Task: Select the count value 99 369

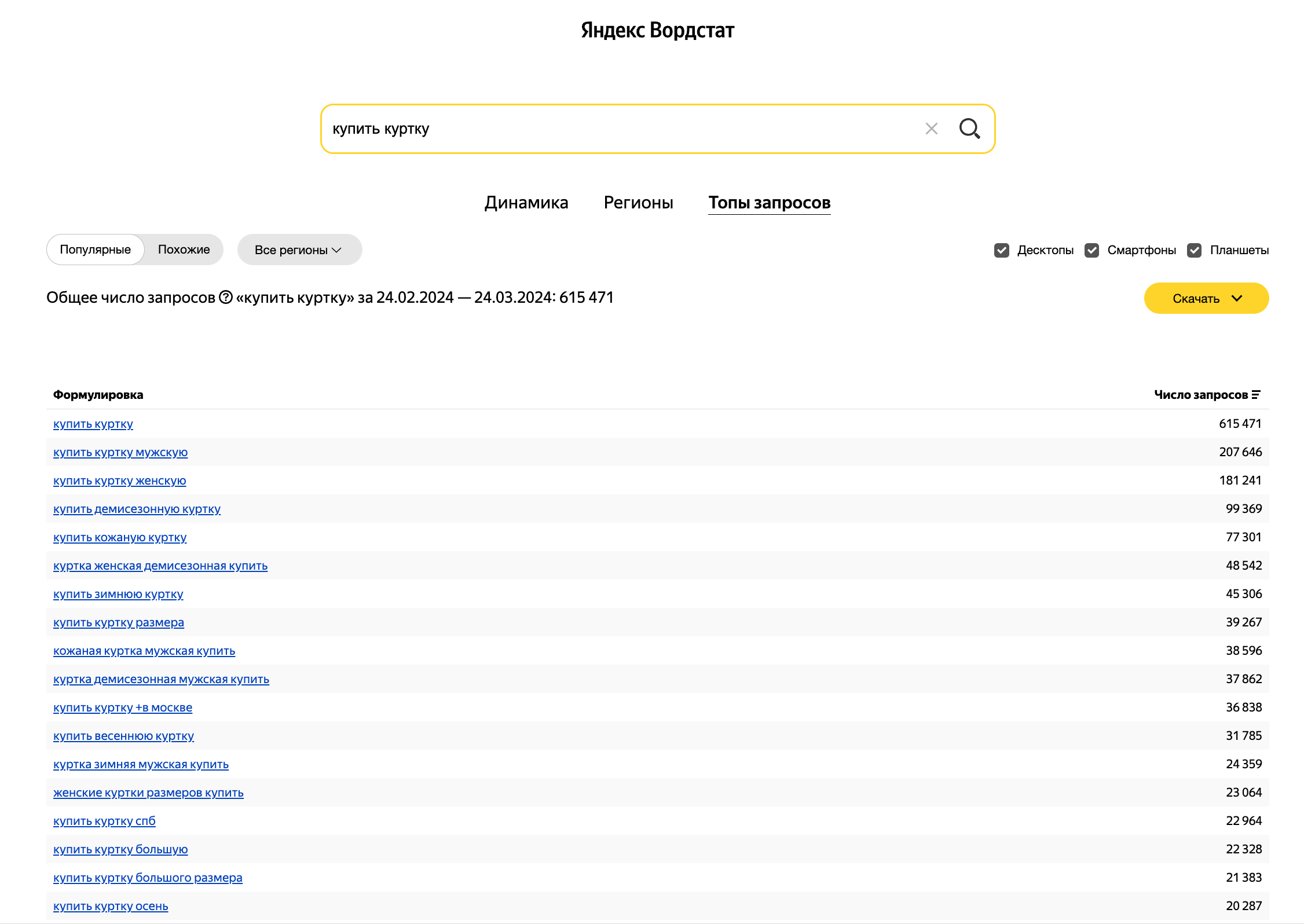Action: [1244, 509]
